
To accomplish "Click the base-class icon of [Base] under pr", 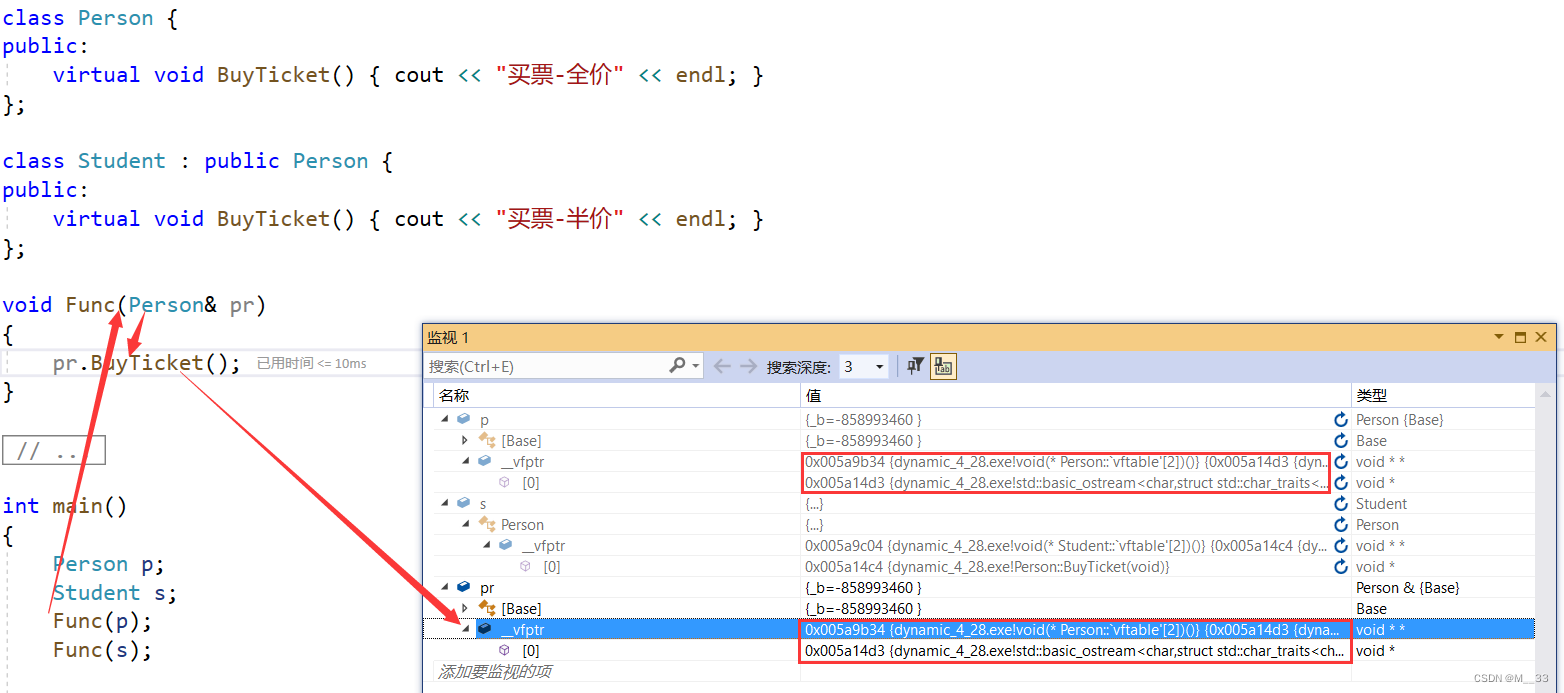I will pyautogui.click(x=487, y=608).
